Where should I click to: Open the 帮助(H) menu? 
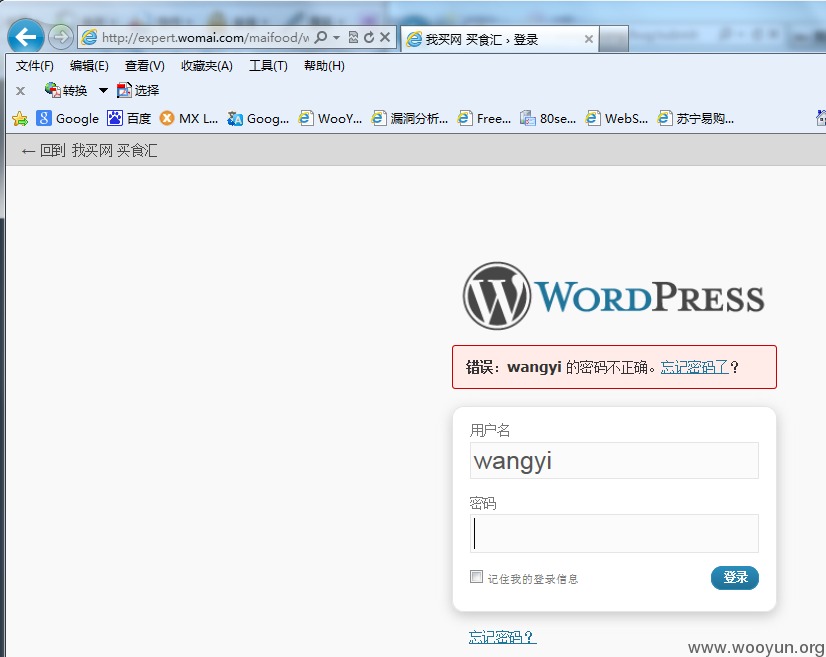tap(324, 66)
